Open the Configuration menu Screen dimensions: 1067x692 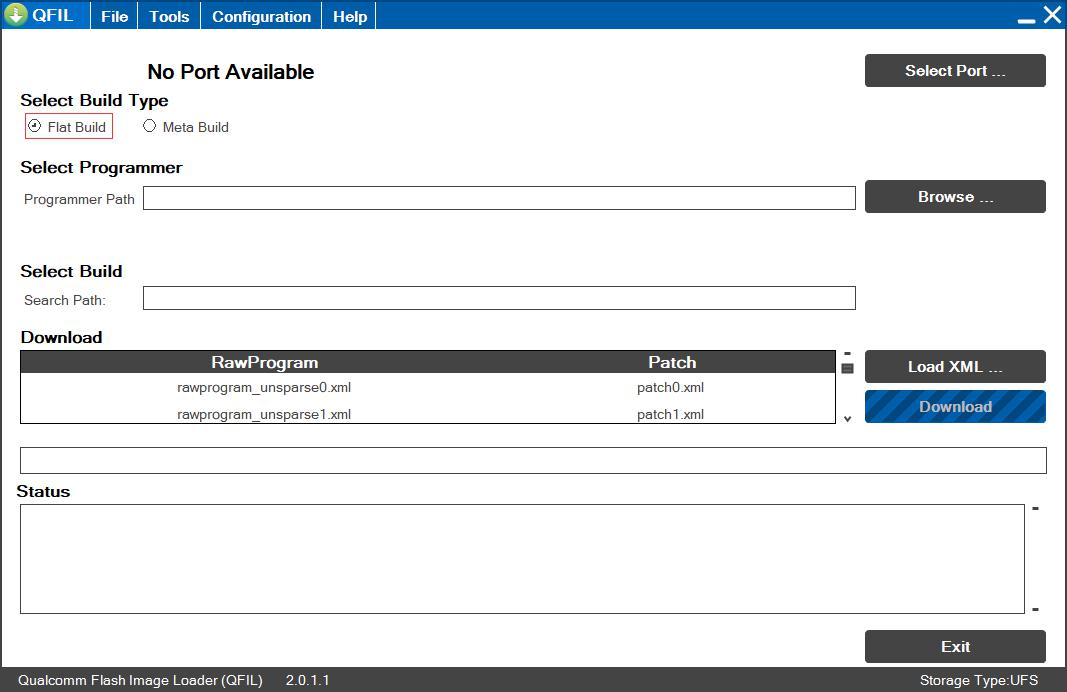pos(261,16)
